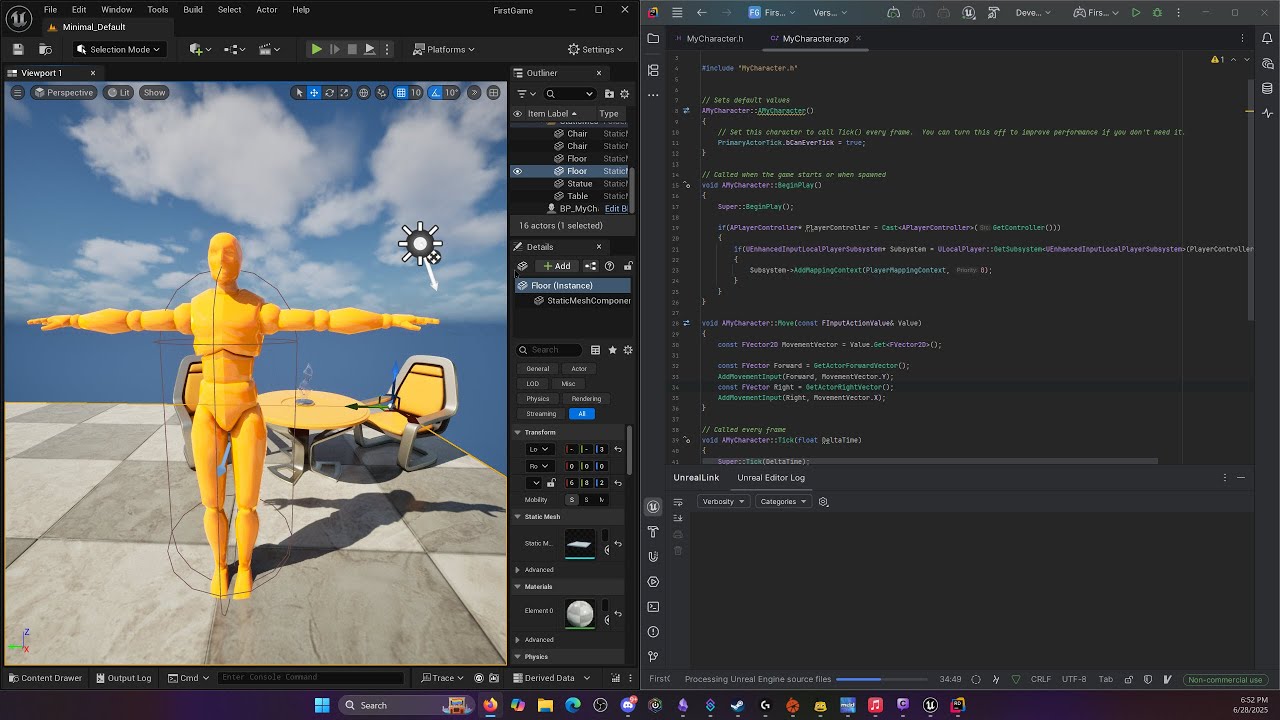Open the Unreal Actor menu
The image size is (1280, 720).
267,10
